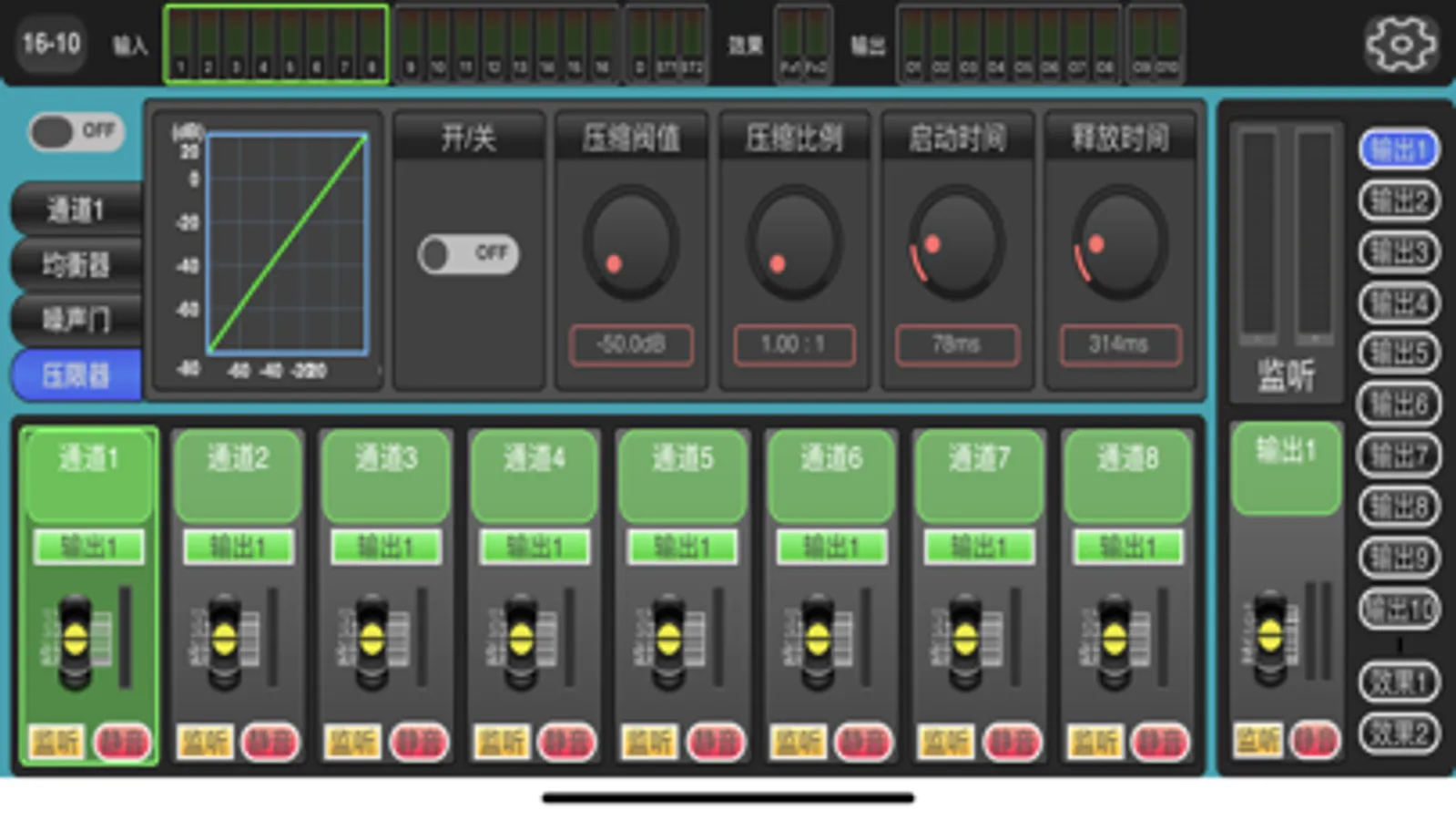Image resolution: width=1456 pixels, height=820 pixels.
Task: Click the 314ms release value field
Action: (x=1120, y=344)
